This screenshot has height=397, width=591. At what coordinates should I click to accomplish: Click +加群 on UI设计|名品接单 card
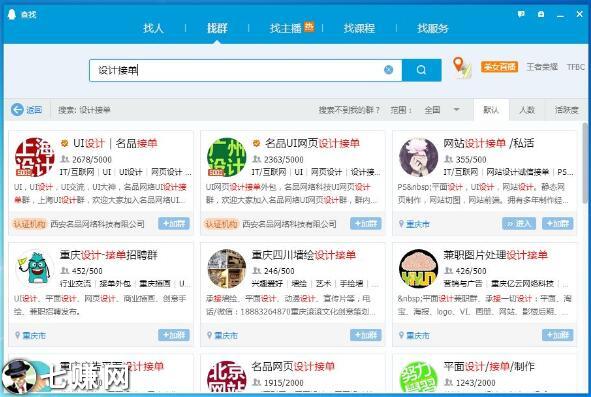[174, 224]
